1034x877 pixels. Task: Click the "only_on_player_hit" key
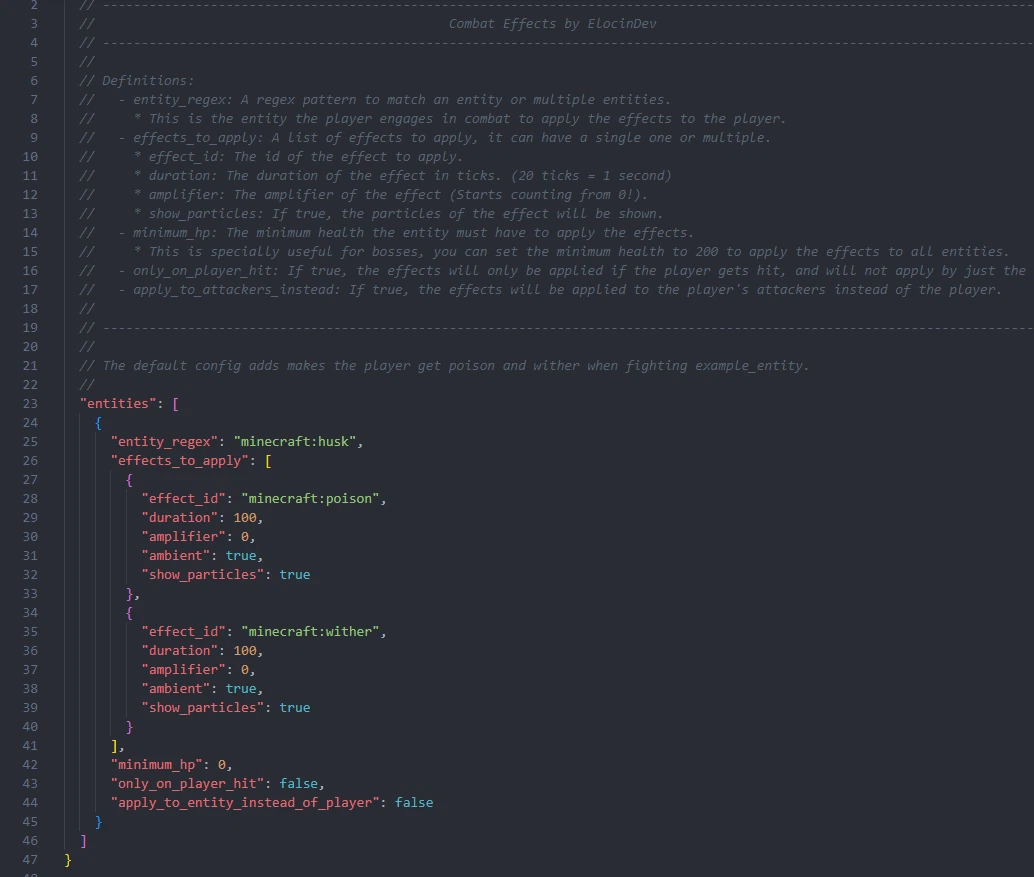pos(187,784)
